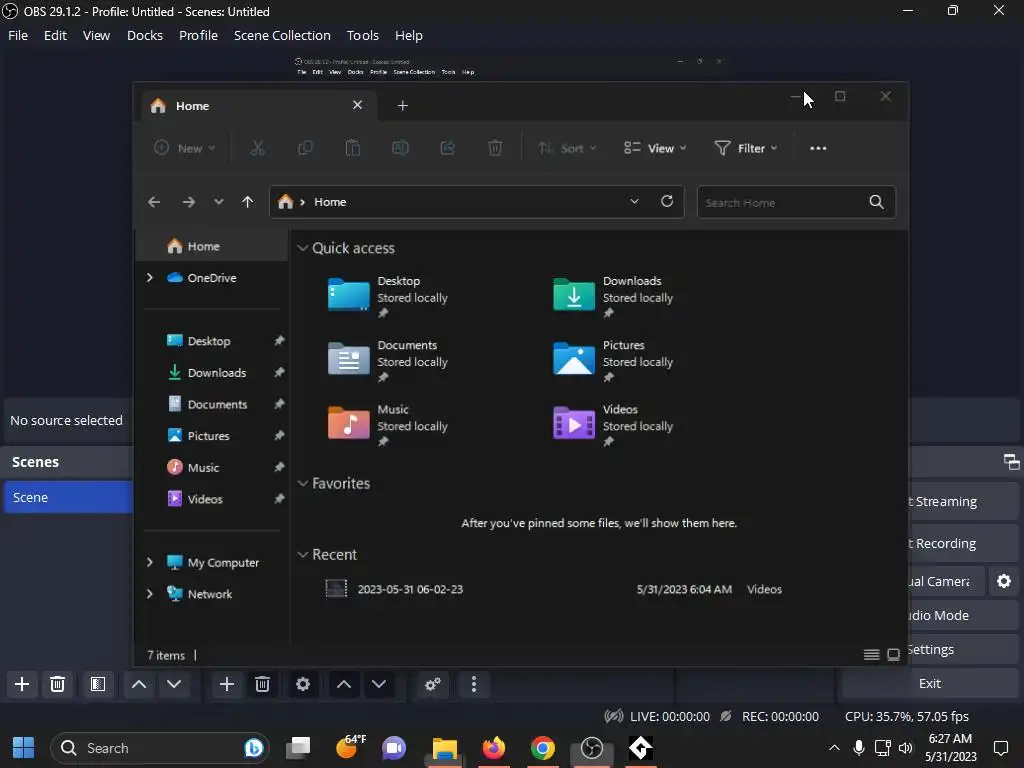Add a new scene with plus icon
The height and width of the screenshot is (768, 1024).
22,684
